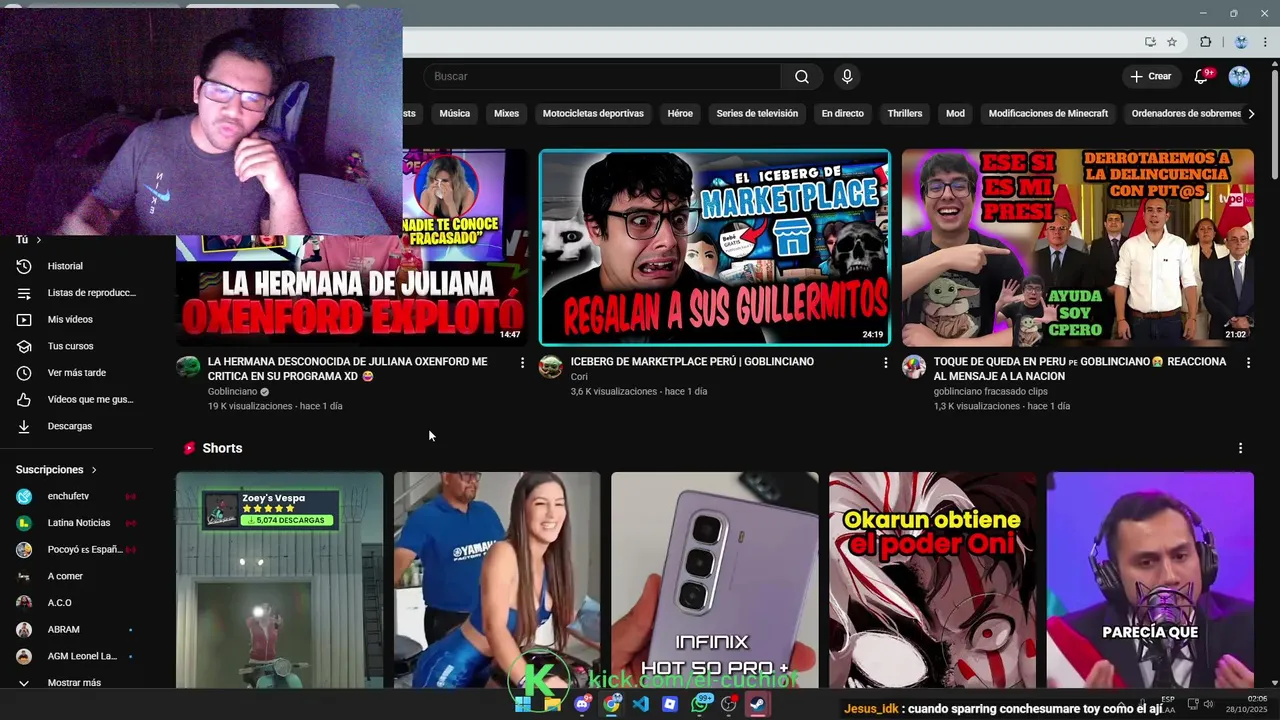Open goblinciano fracasado clips channel

tap(991, 392)
